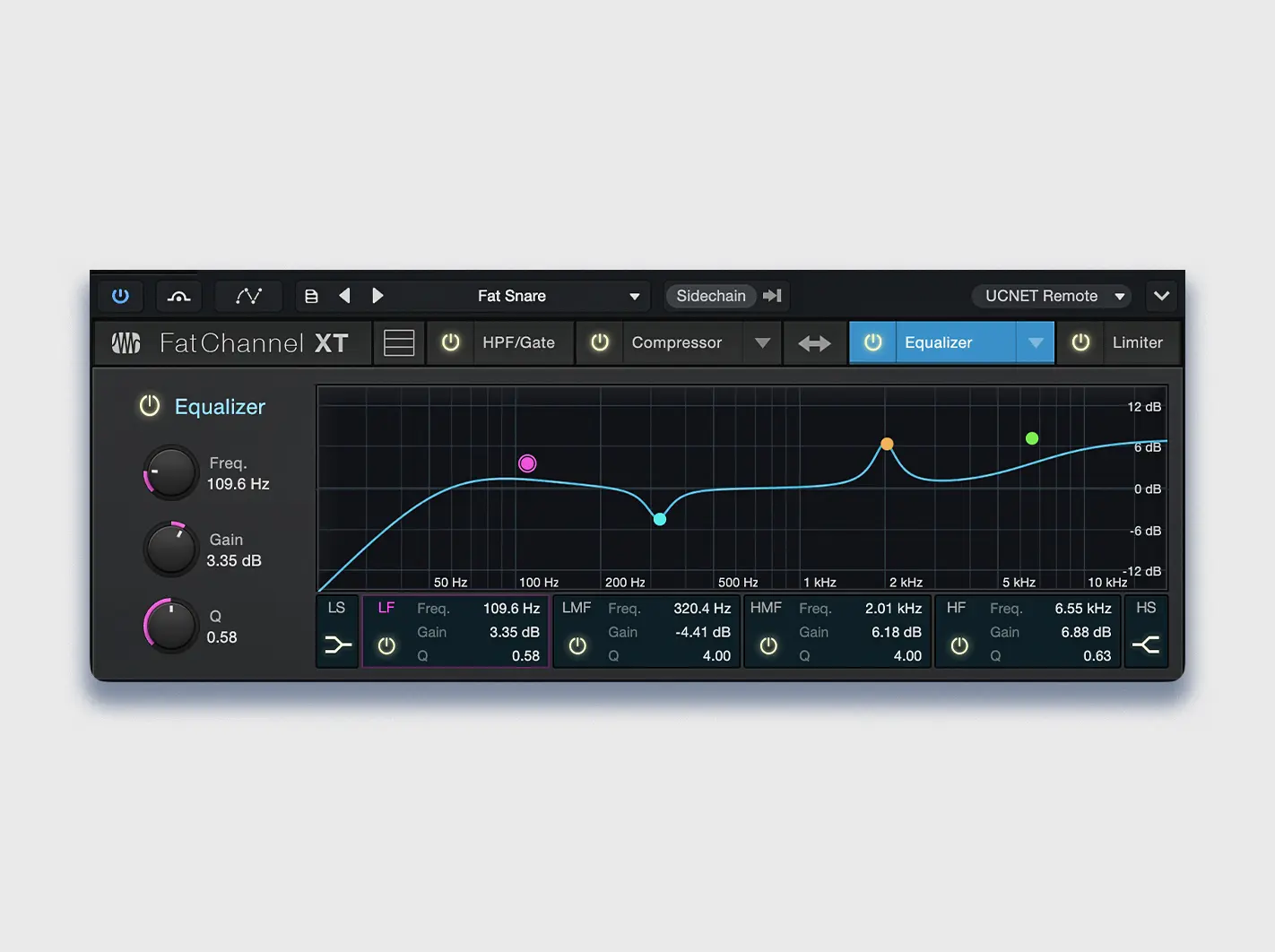Toggle the Compressor power button
The height and width of the screenshot is (952, 1275).
click(599, 342)
